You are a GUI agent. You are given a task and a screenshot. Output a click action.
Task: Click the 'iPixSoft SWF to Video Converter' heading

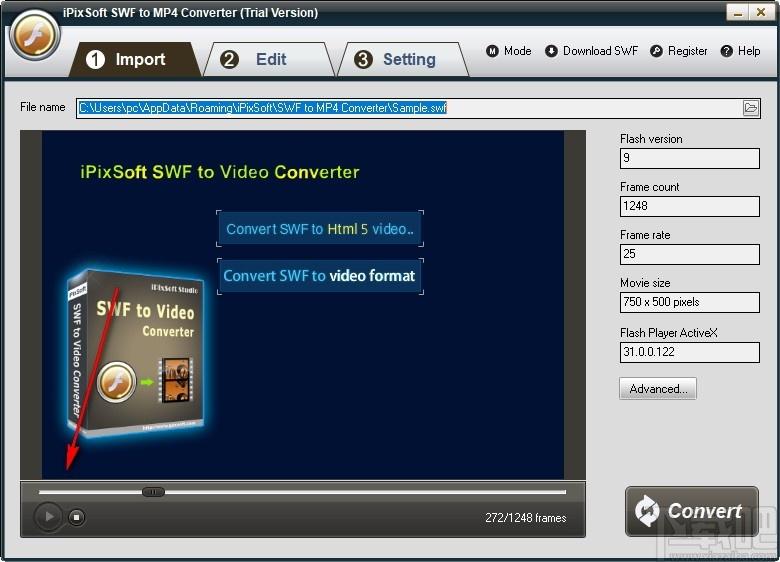click(x=219, y=172)
